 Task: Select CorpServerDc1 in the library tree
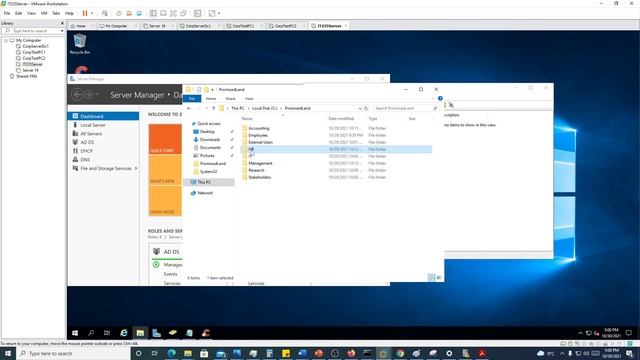coord(35,46)
